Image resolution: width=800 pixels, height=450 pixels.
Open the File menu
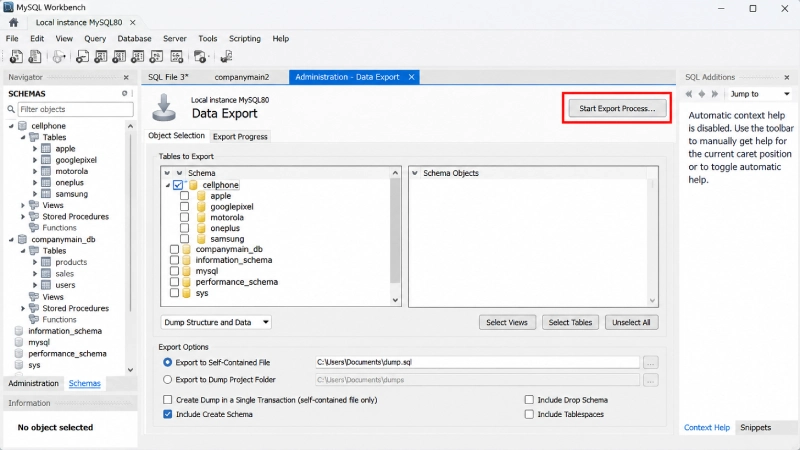tap(12, 39)
